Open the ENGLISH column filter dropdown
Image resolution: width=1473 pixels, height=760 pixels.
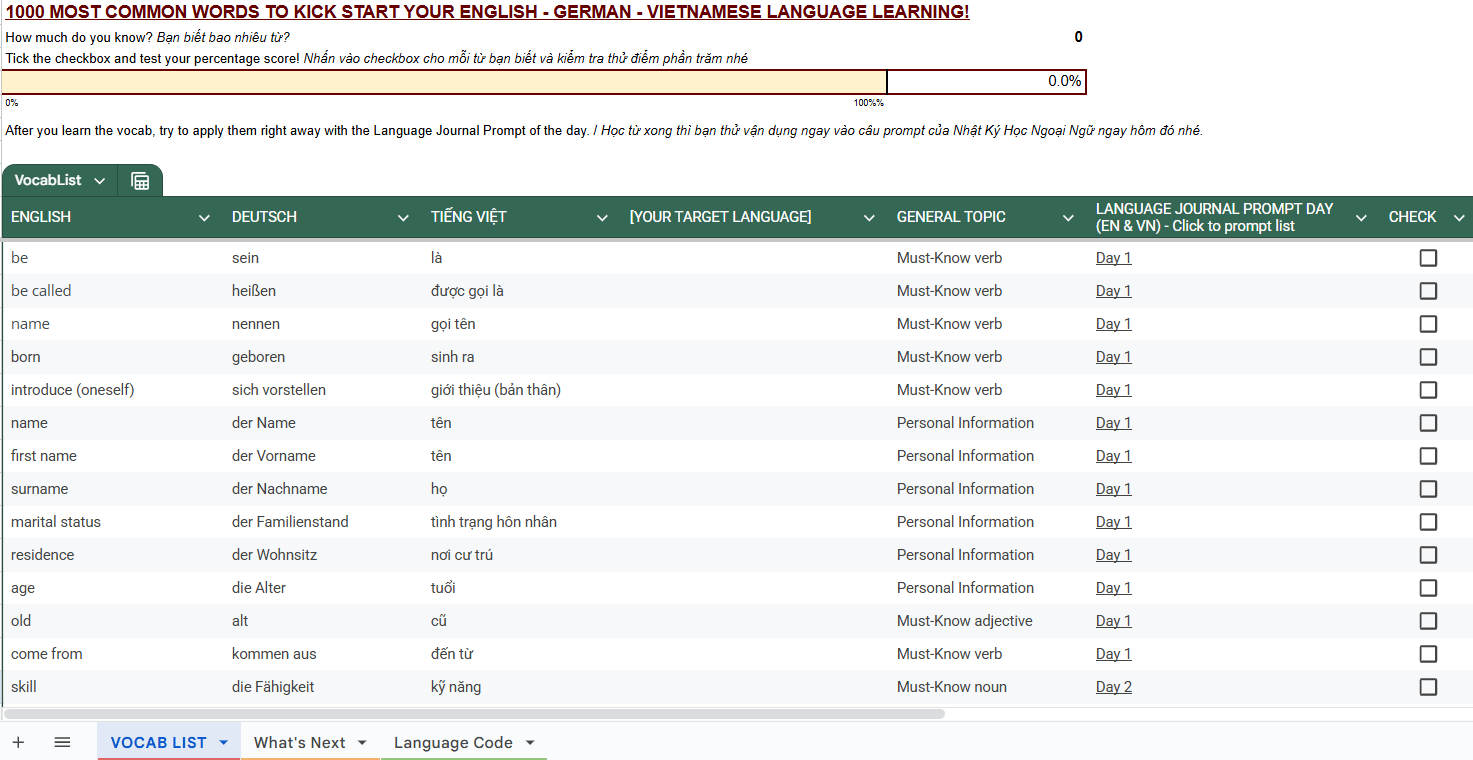[x=204, y=218]
